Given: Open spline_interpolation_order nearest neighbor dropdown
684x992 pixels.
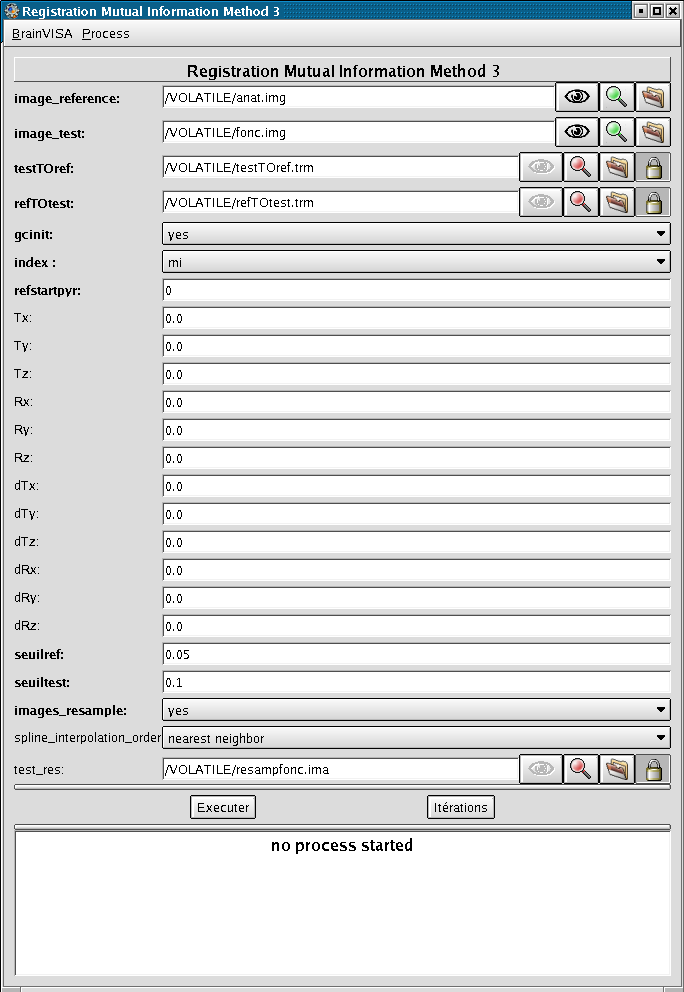Looking at the screenshot, I should (416, 738).
